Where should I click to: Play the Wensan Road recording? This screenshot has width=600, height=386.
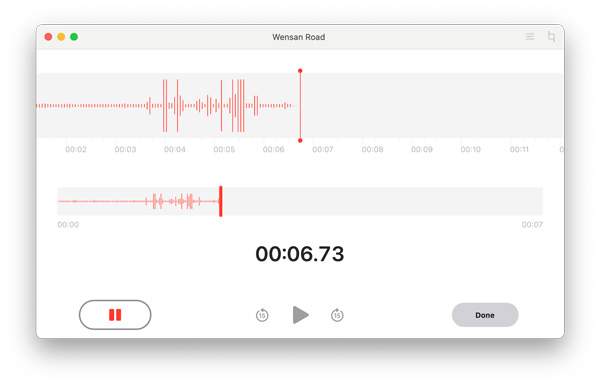pos(300,315)
